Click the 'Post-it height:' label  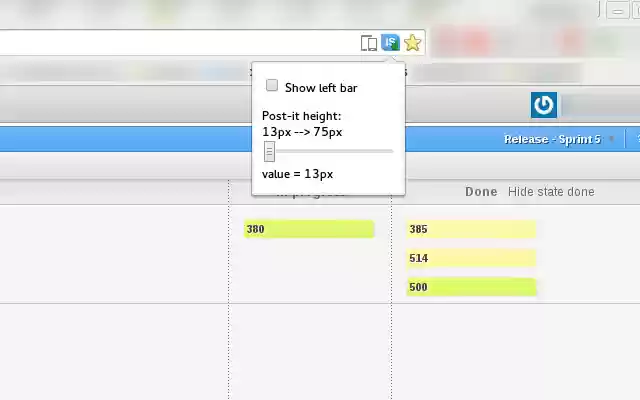point(302,116)
